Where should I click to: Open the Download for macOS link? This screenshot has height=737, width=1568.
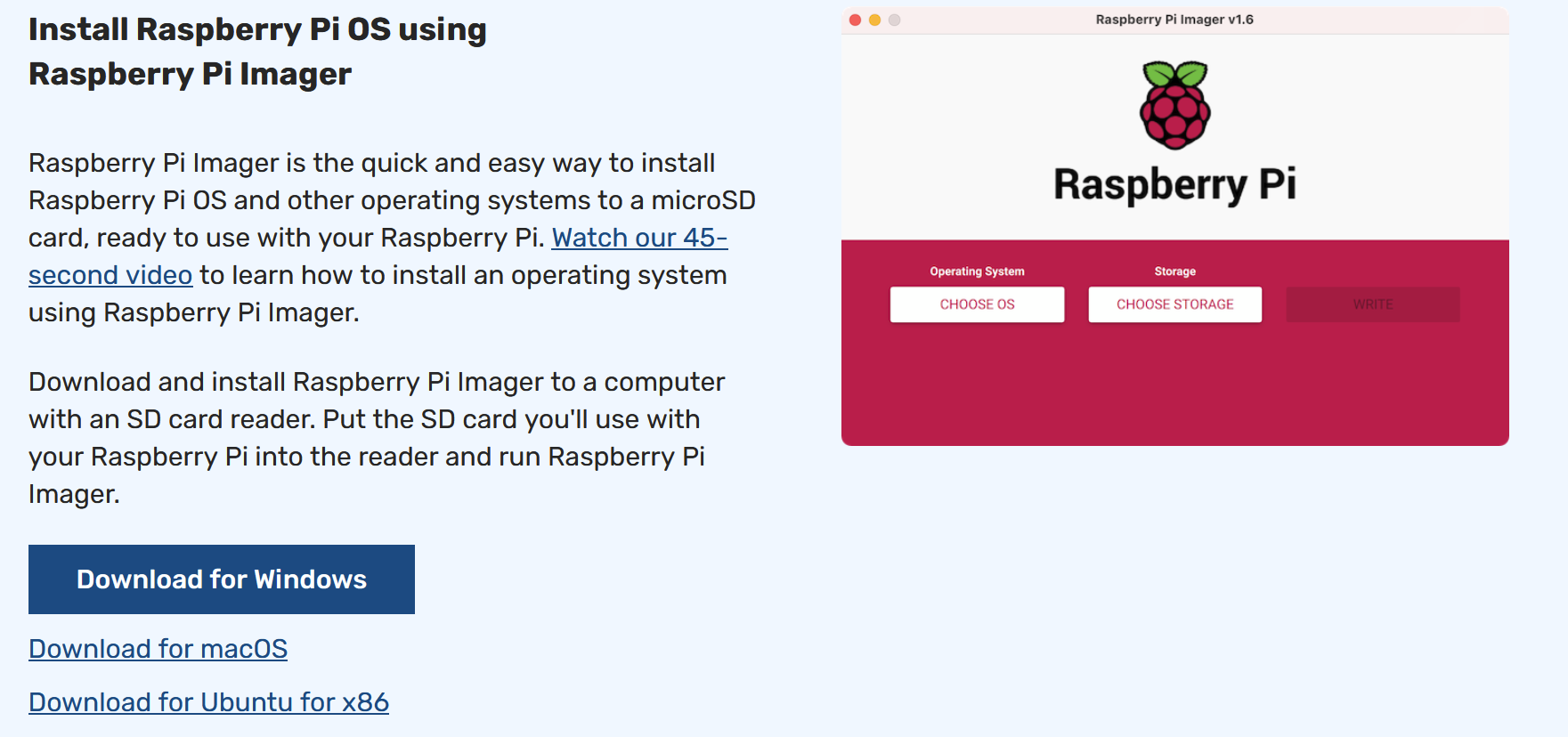coord(158,649)
